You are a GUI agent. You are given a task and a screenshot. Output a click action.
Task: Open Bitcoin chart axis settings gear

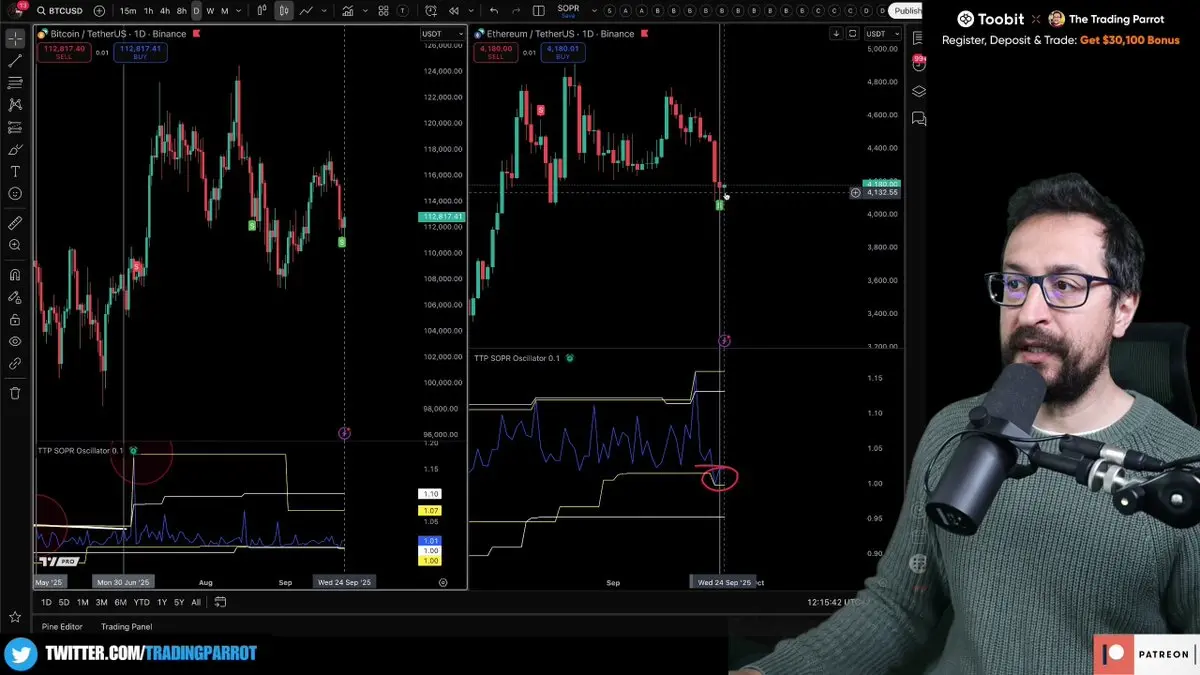tap(443, 582)
